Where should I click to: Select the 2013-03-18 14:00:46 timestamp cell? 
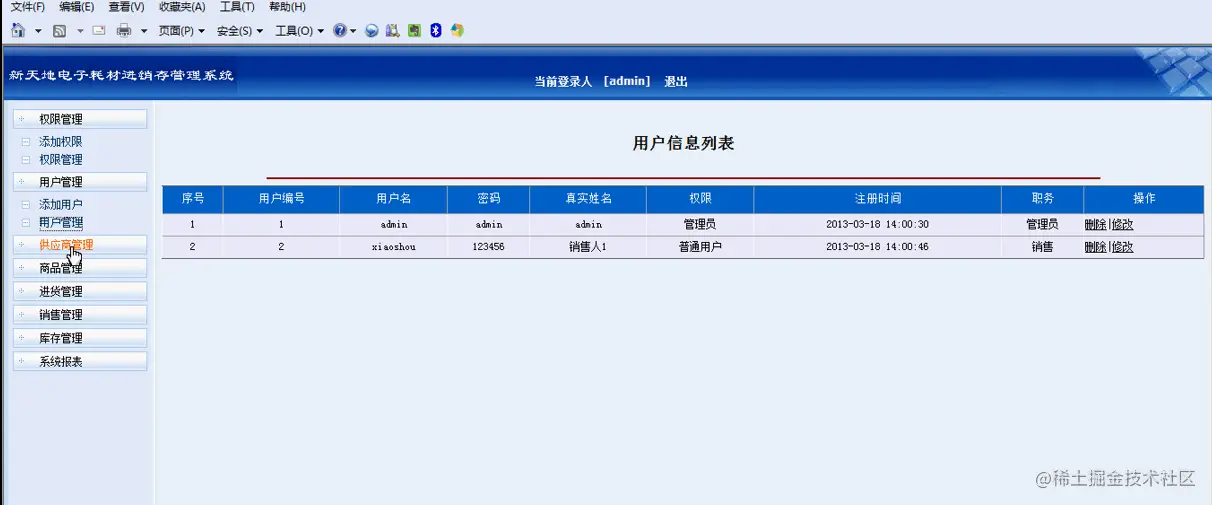(x=877, y=247)
